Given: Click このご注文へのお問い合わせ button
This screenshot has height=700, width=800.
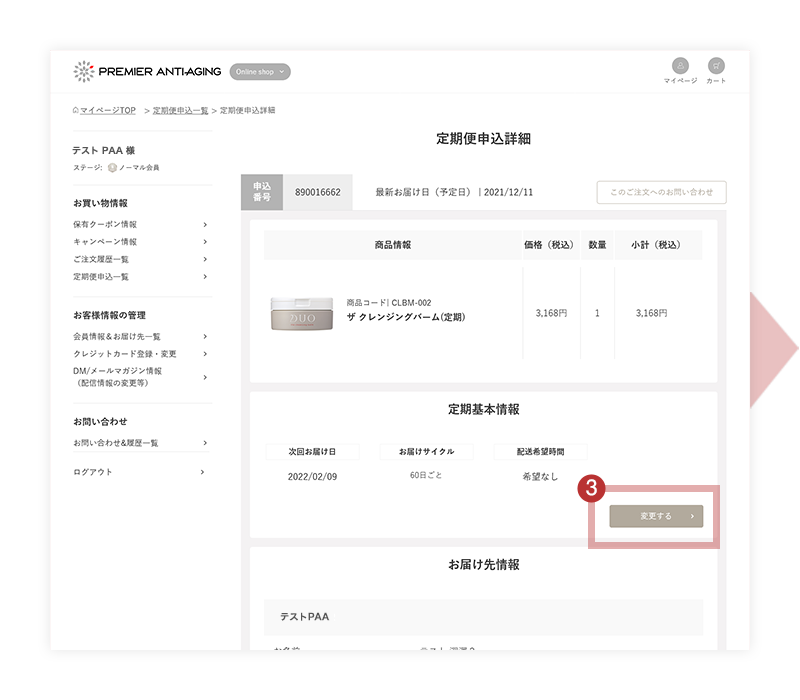Looking at the screenshot, I should [661, 193].
